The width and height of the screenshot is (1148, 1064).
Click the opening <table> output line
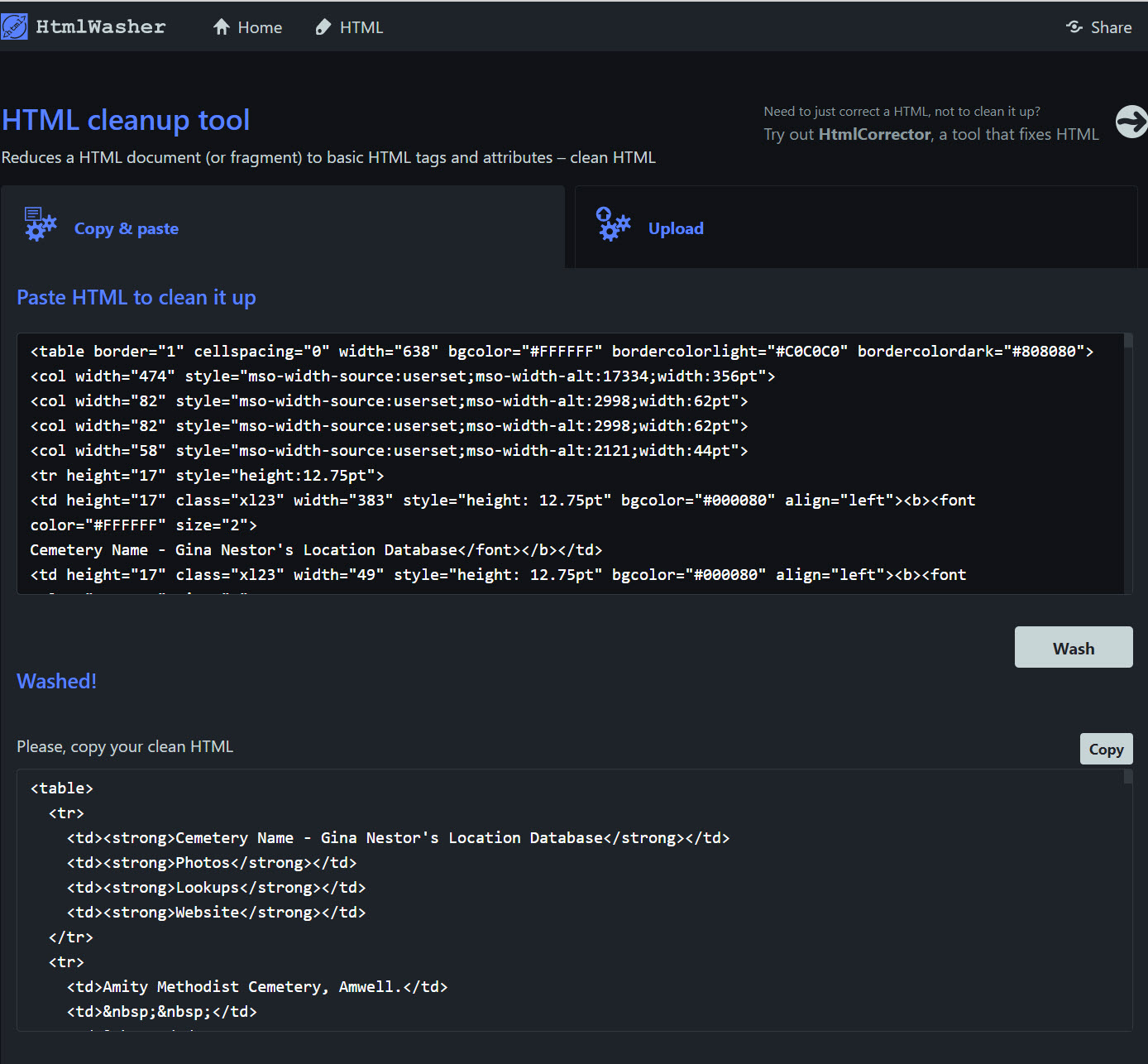[62, 788]
